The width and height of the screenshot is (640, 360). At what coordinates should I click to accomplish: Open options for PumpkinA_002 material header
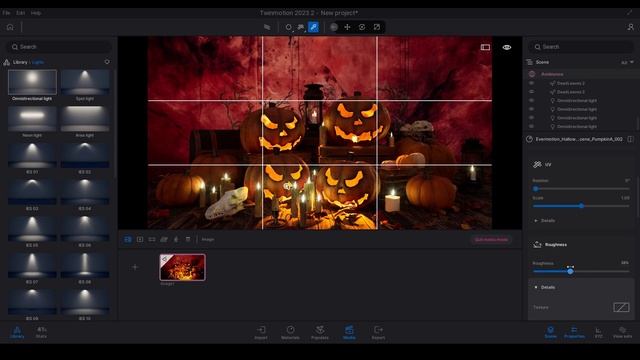pyautogui.click(x=630, y=139)
